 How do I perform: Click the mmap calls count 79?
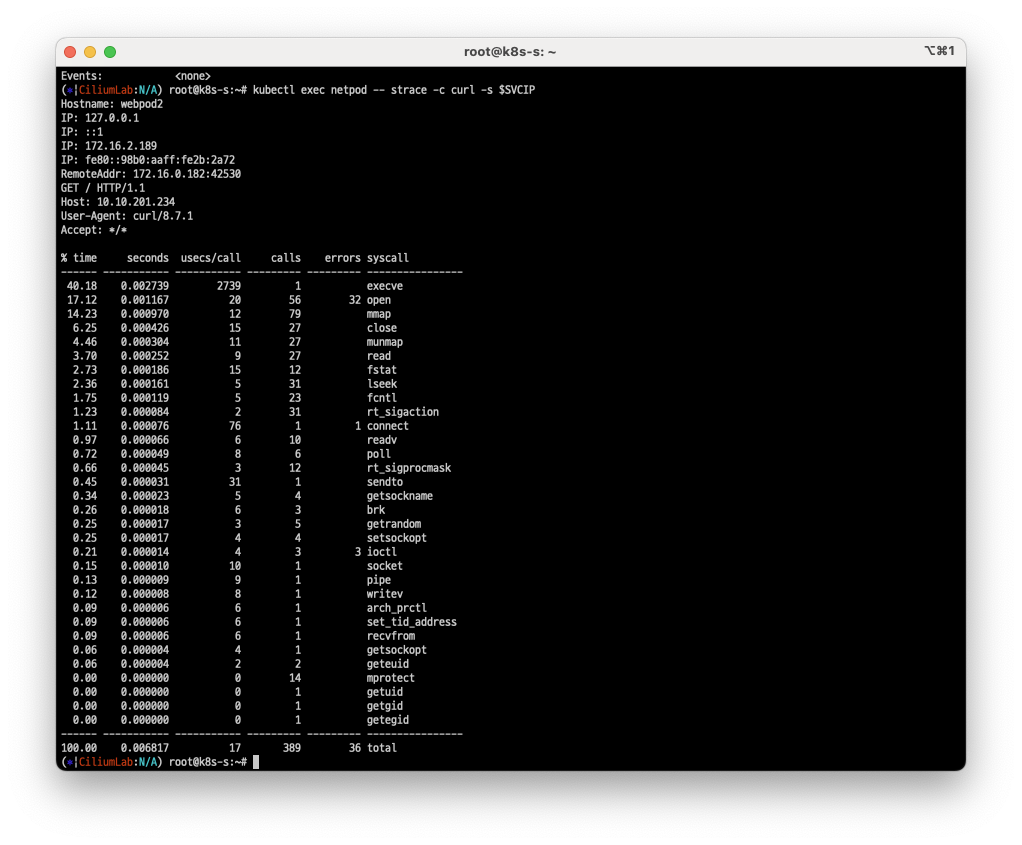tap(295, 314)
